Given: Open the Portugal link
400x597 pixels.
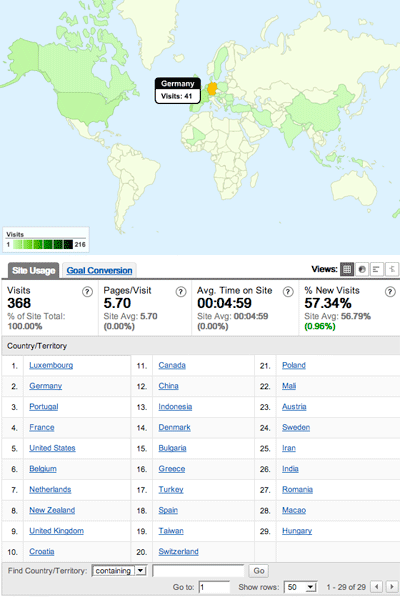Looking at the screenshot, I should pyautogui.click(x=44, y=407).
